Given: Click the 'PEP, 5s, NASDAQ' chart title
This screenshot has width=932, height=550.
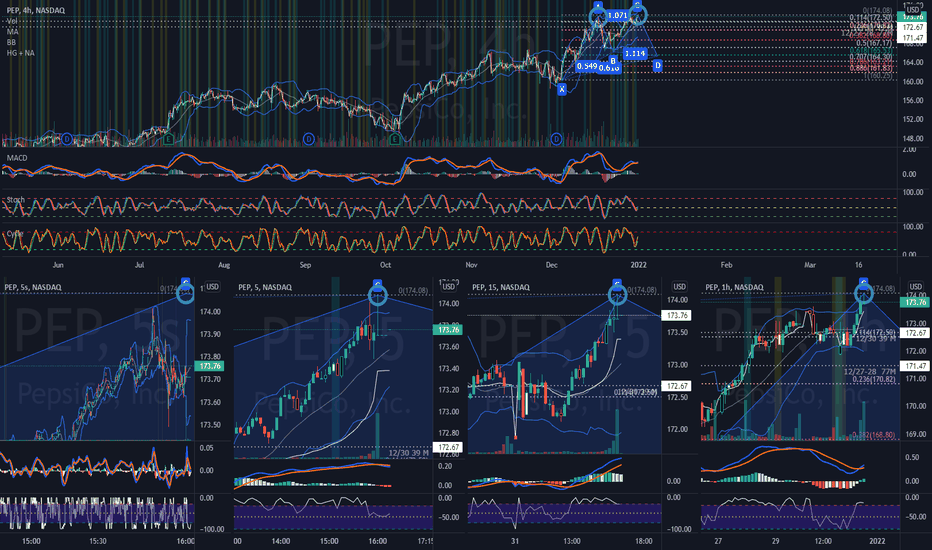Looking at the screenshot, I should click(x=33, y=287).
